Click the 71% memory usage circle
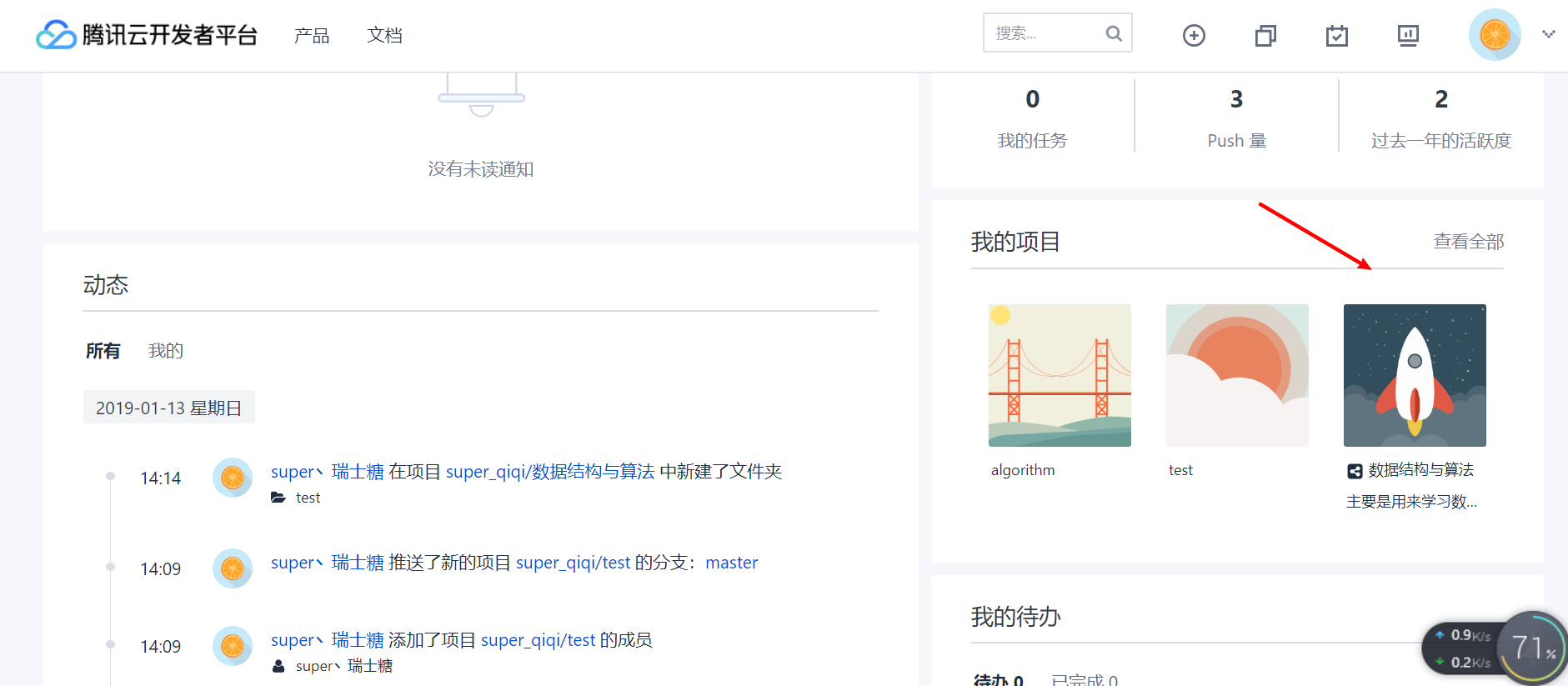1568x686 pixels. pyautogui.click(x=1531, y=648)
